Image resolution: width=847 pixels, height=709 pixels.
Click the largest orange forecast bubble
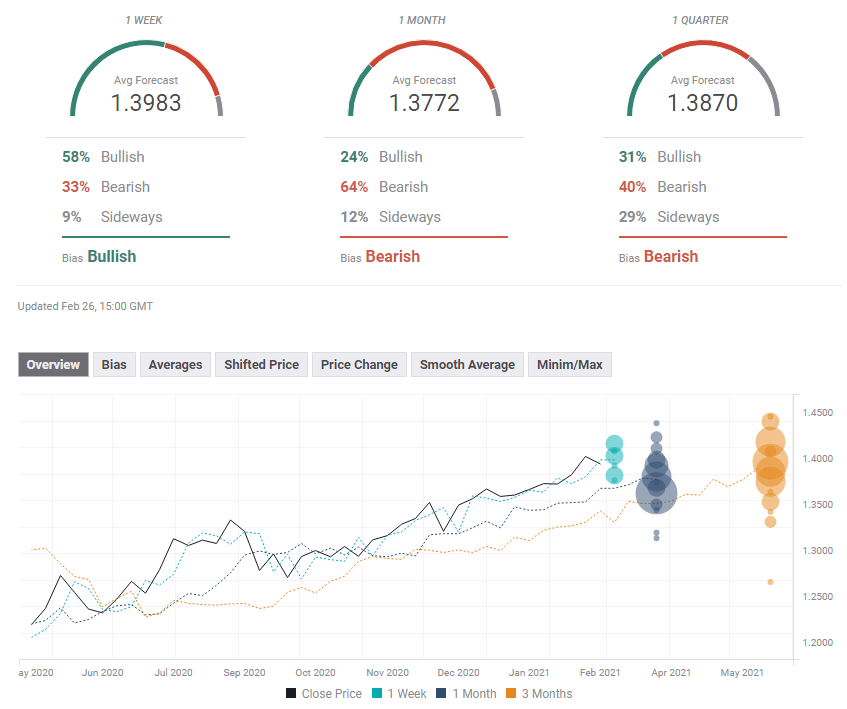[770, 461]
